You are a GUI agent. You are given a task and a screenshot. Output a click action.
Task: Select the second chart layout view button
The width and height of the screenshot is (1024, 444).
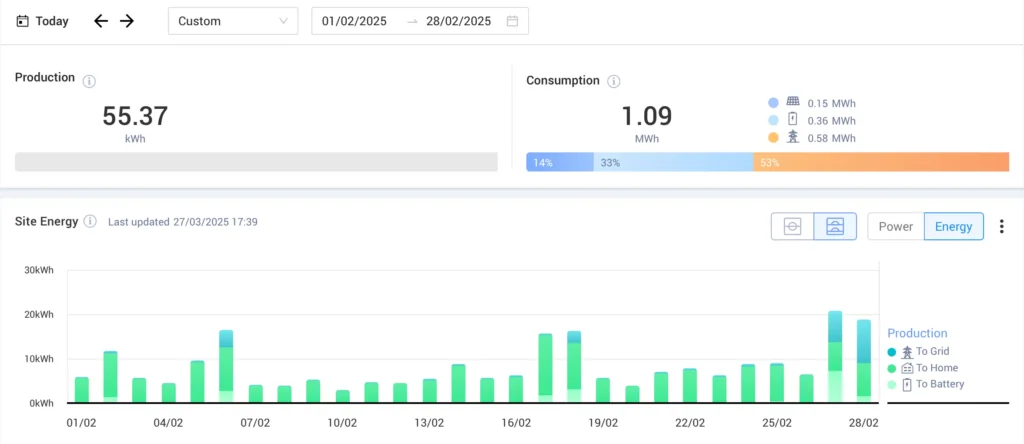[x=835, y=227]
